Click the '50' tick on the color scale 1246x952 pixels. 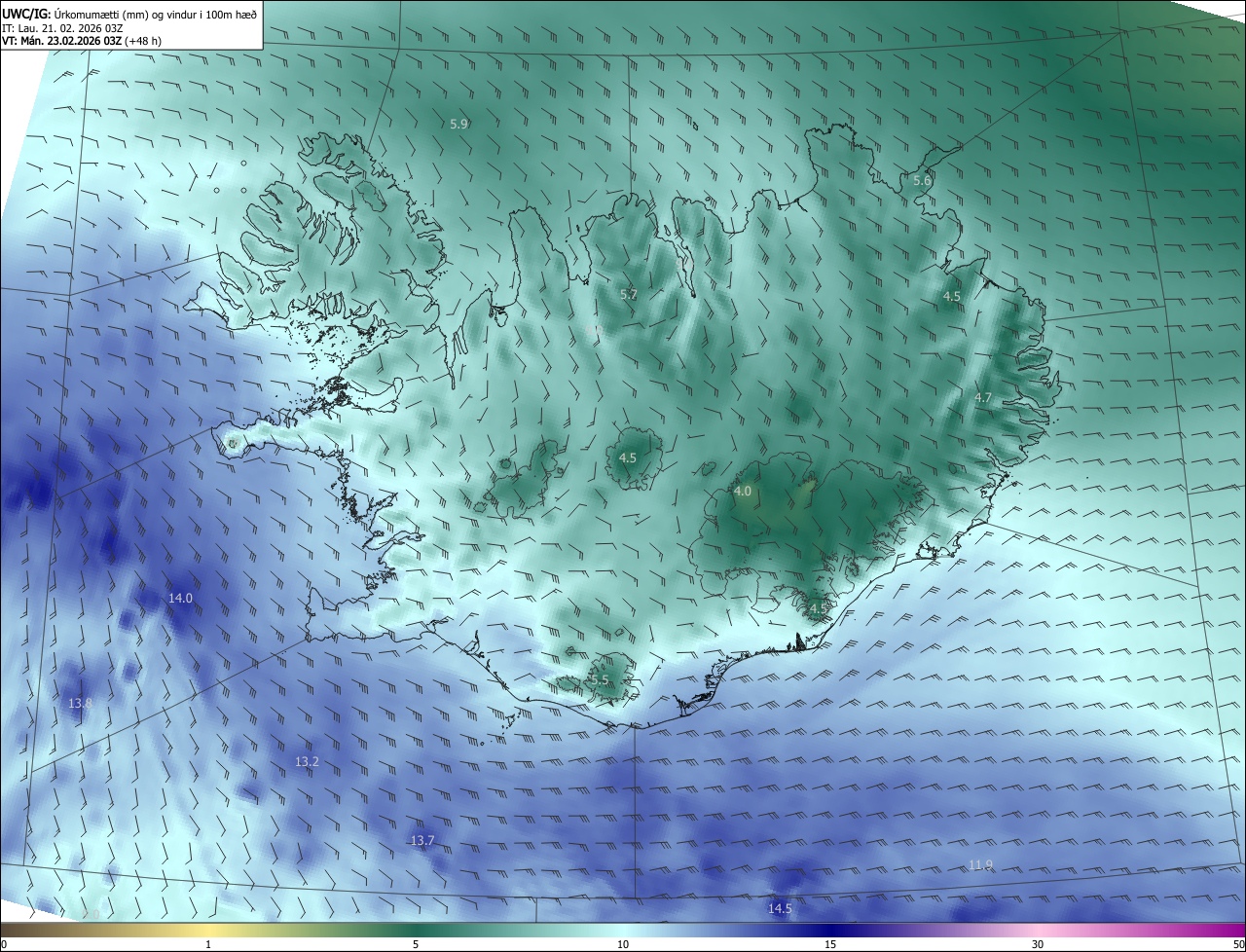coord(1238,944)
